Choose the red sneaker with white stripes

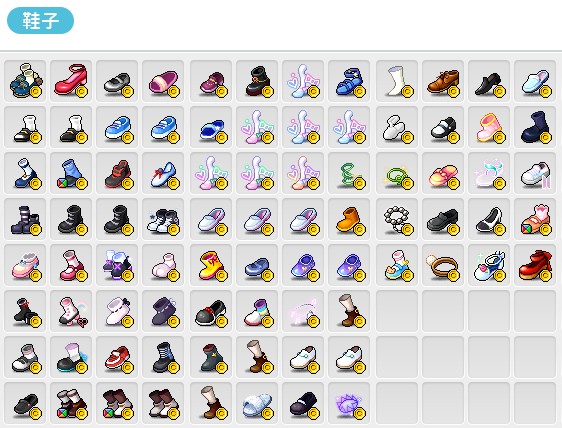point(117,357)
